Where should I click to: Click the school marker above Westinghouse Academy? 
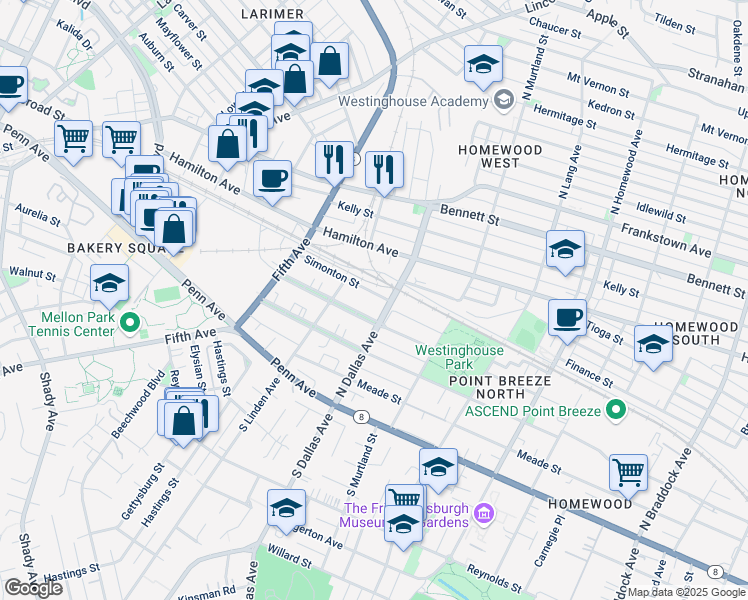(483, 66)
